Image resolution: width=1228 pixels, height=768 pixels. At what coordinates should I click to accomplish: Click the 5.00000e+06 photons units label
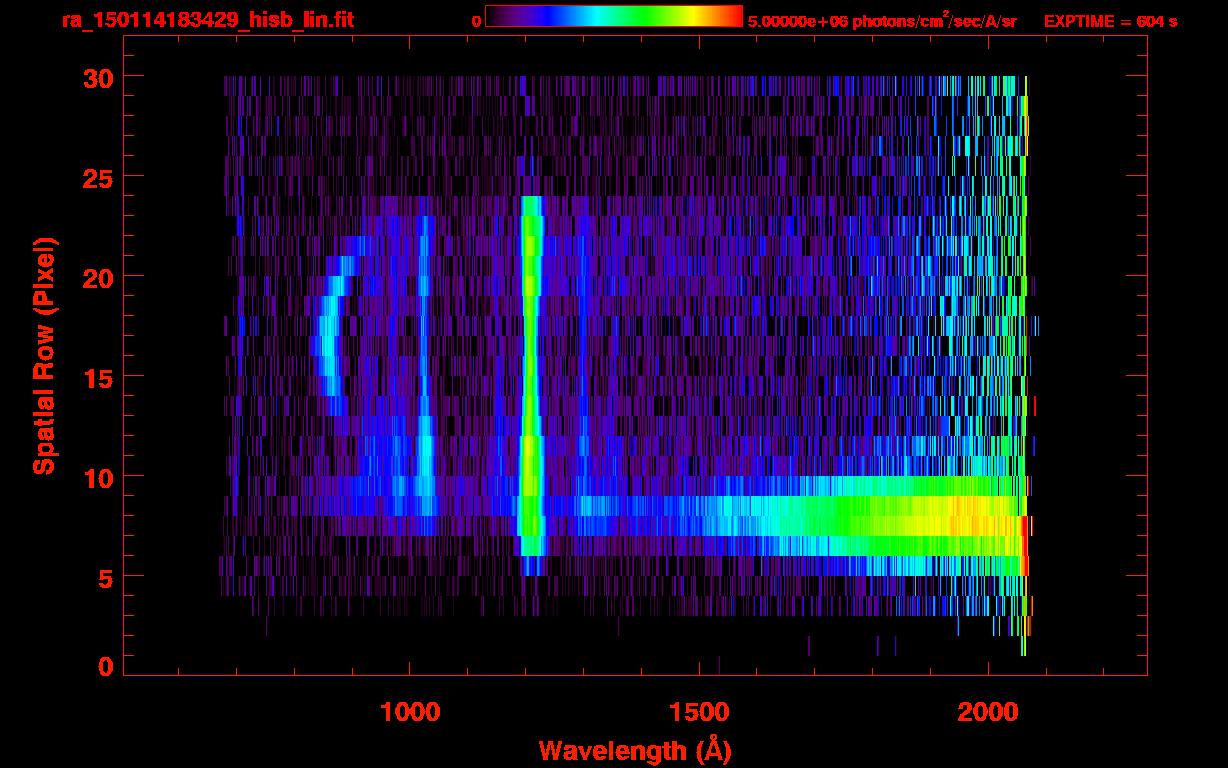pos(882,21)
